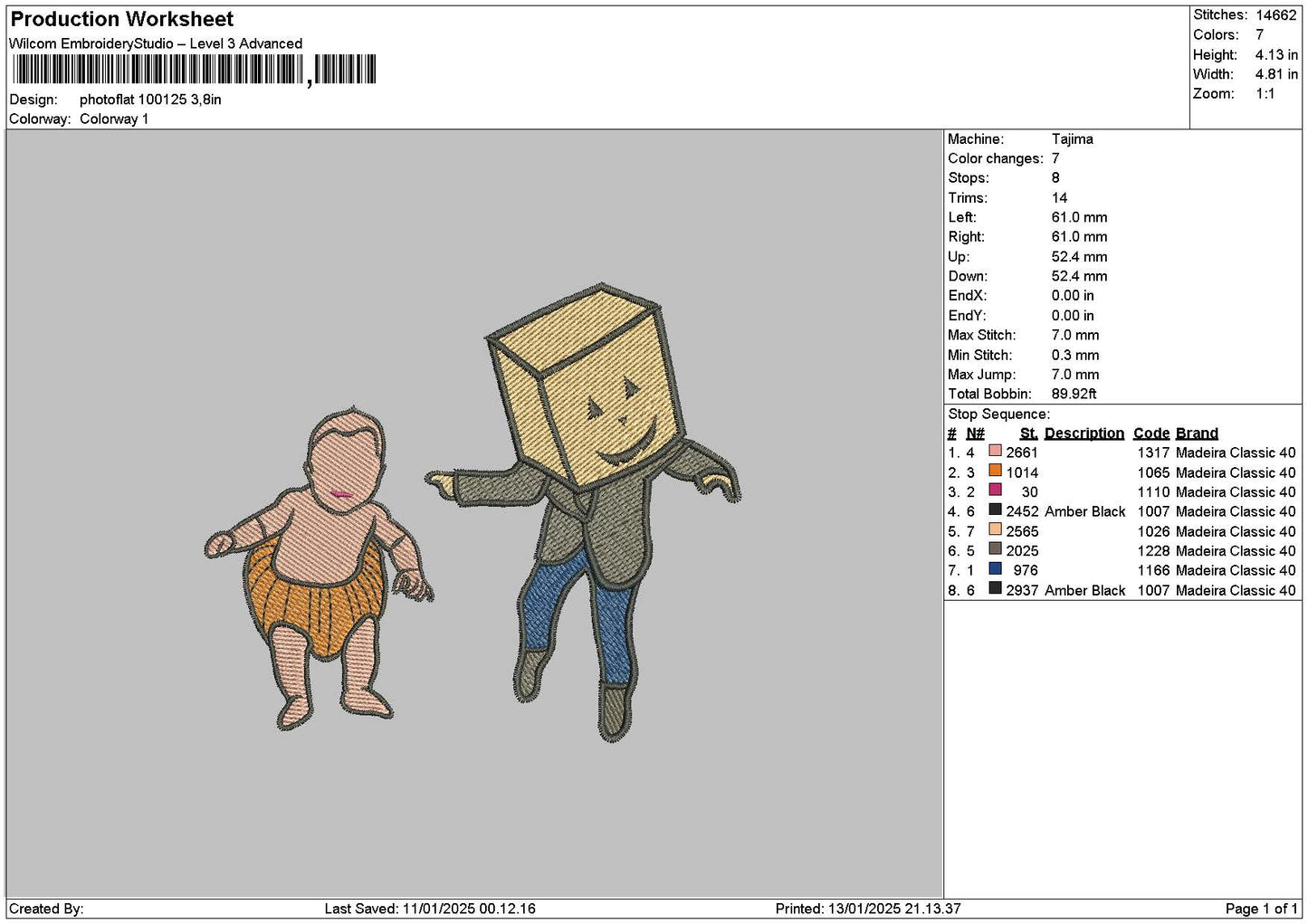
Task: Click the 'Description' column header
Action: point(1084,433)
